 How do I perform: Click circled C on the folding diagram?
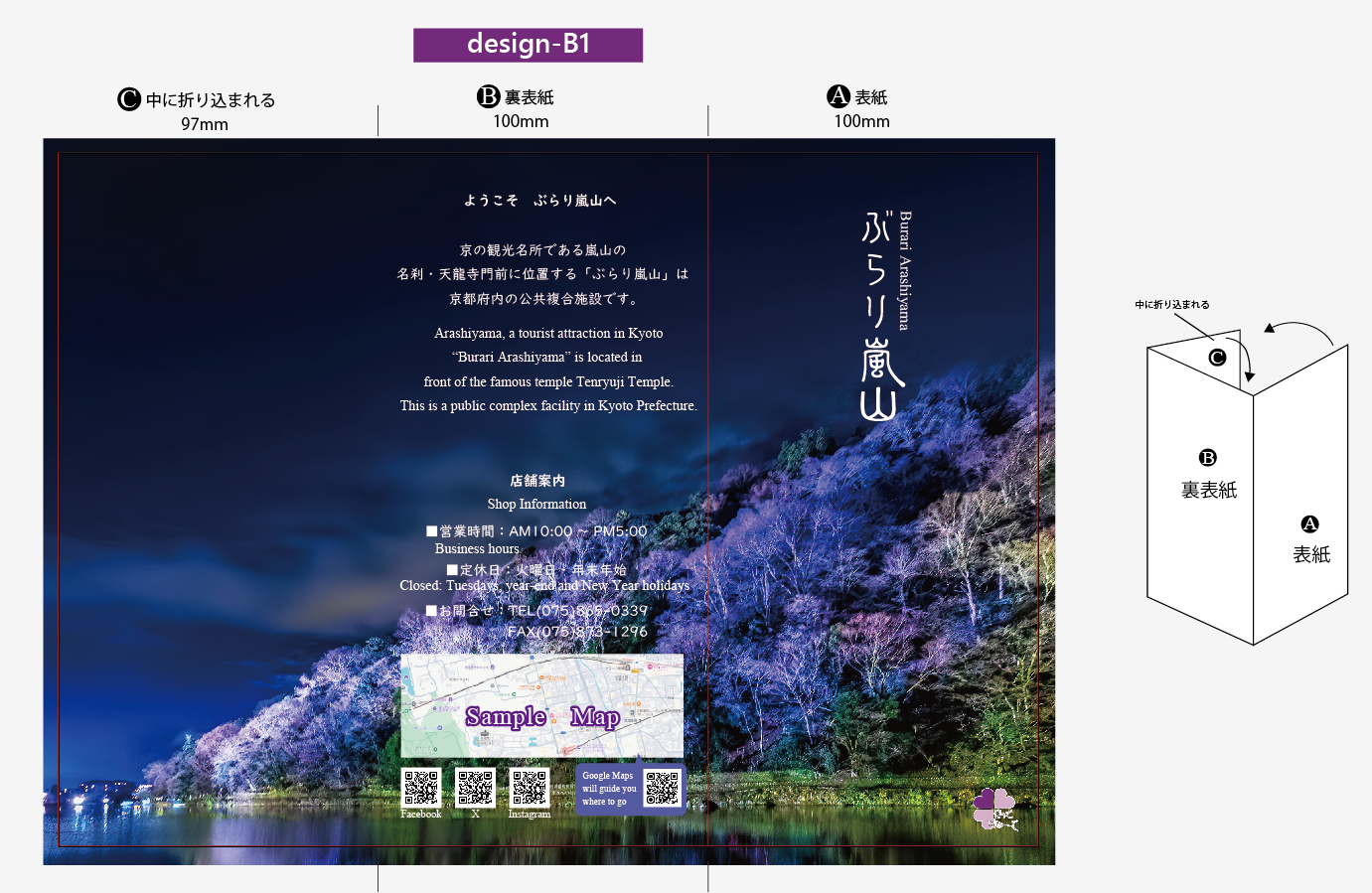tap(1217, 358)
